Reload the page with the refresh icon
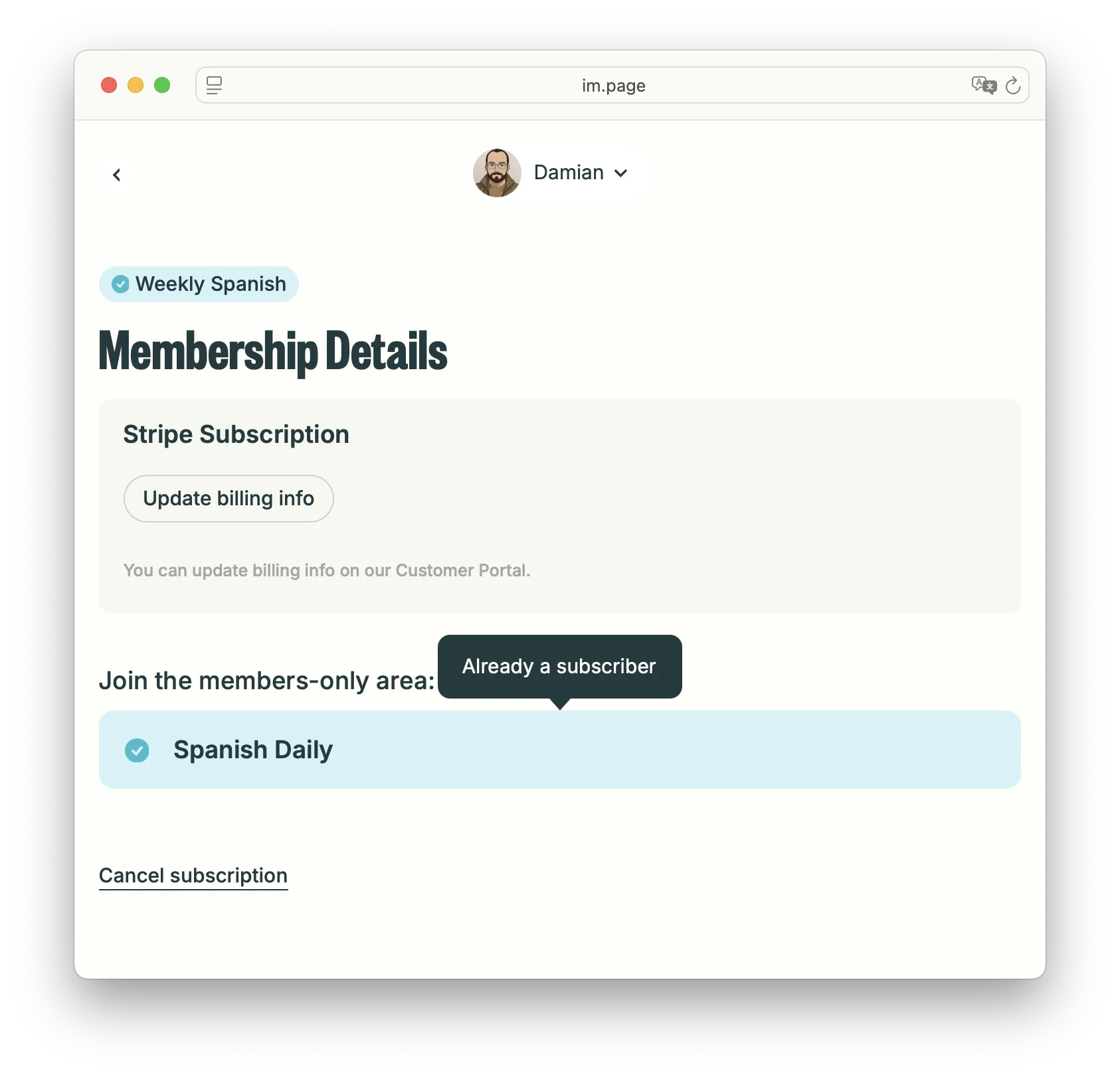Image resolution: width=1120 pixels, height=1077 pixels. pos(1012,85)
